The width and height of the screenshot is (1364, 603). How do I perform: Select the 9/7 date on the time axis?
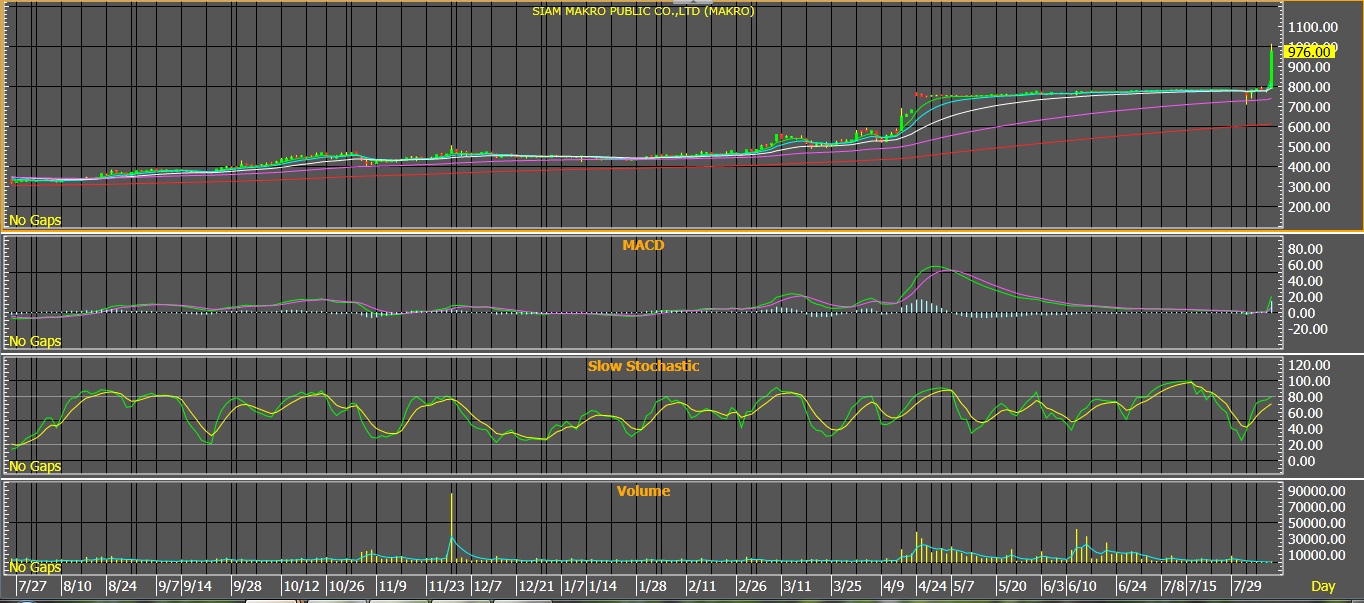(x=166, y=585)
